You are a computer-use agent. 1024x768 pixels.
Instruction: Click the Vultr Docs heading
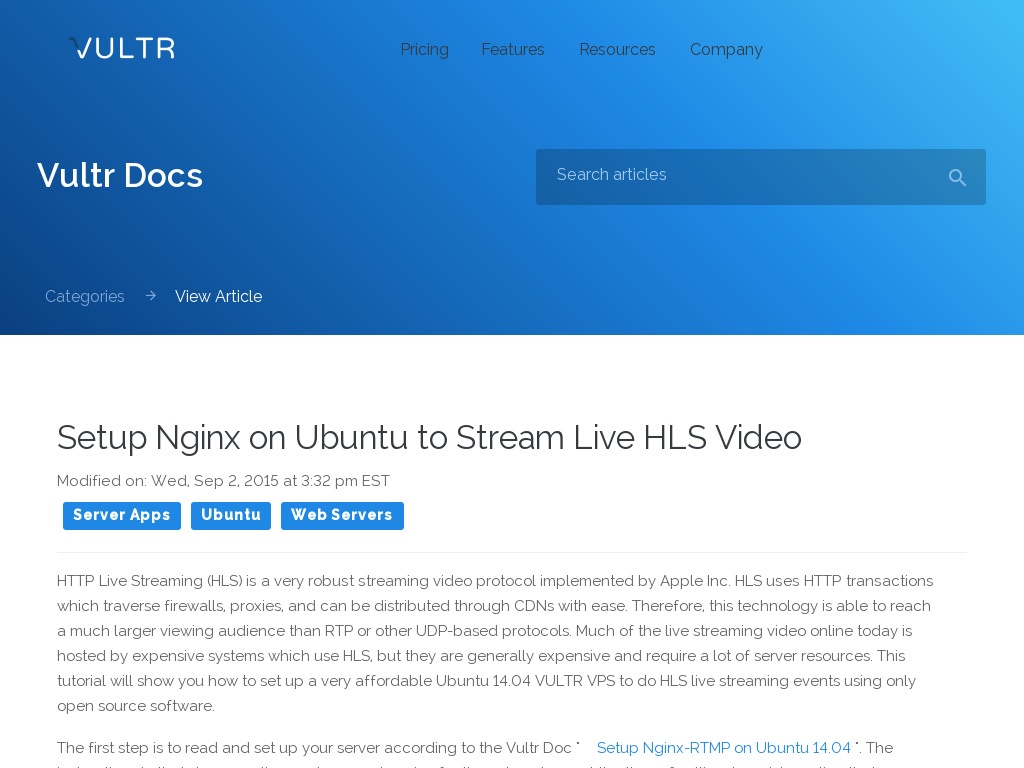point(120,176)
